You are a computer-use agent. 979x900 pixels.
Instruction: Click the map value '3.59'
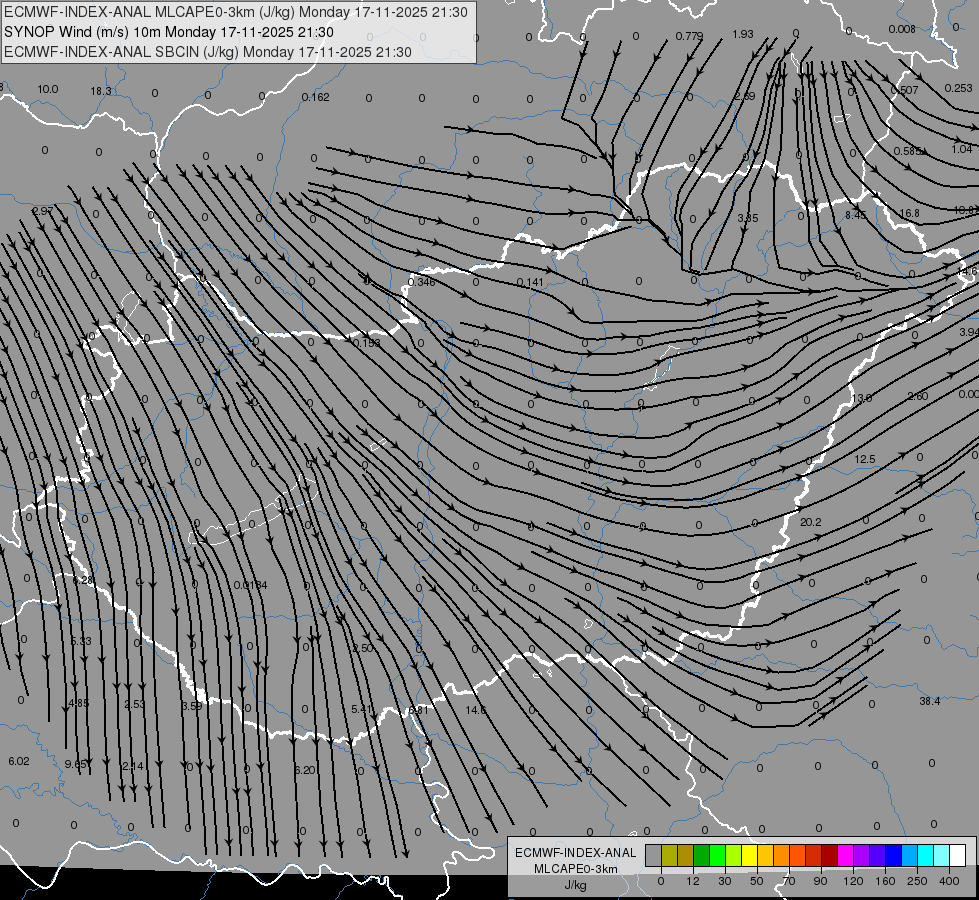tap(192, 706)
